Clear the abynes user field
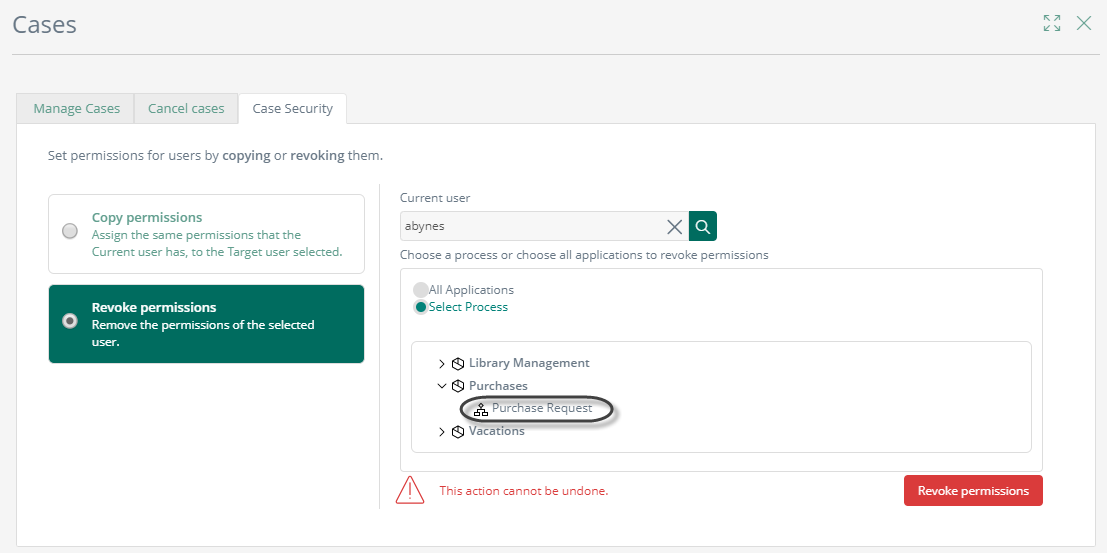Image resolution: width=1107 pixels, height=553 pixels. pyautogui.click(x=675, y=227)
